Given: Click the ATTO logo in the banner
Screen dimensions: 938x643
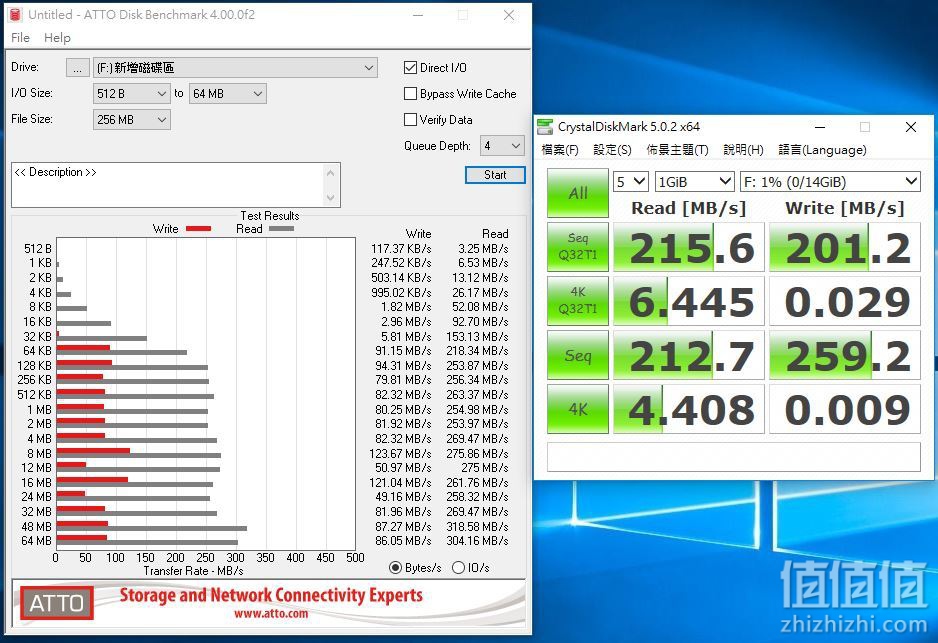Looking at the screenshot, I should (x=57, y=603).
